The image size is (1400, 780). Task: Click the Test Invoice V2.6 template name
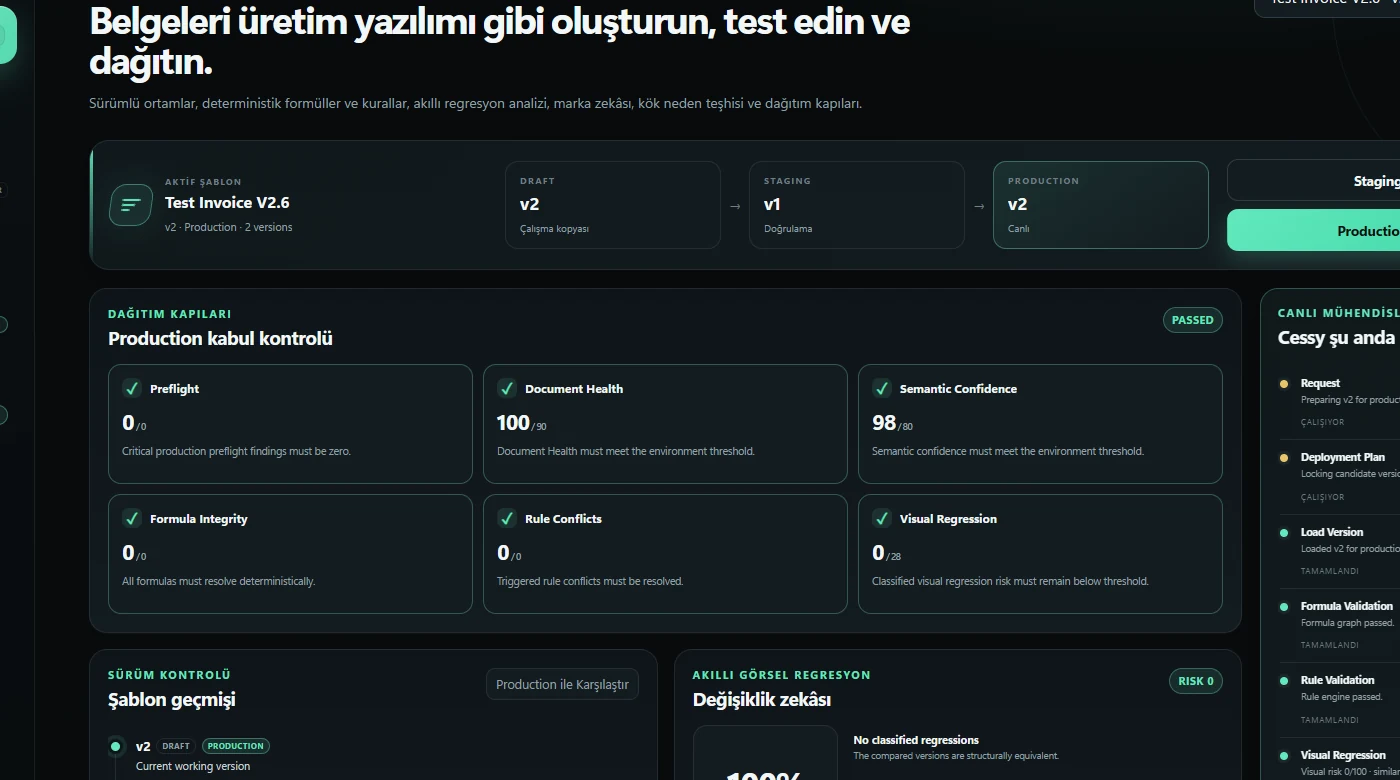point(227,202)
